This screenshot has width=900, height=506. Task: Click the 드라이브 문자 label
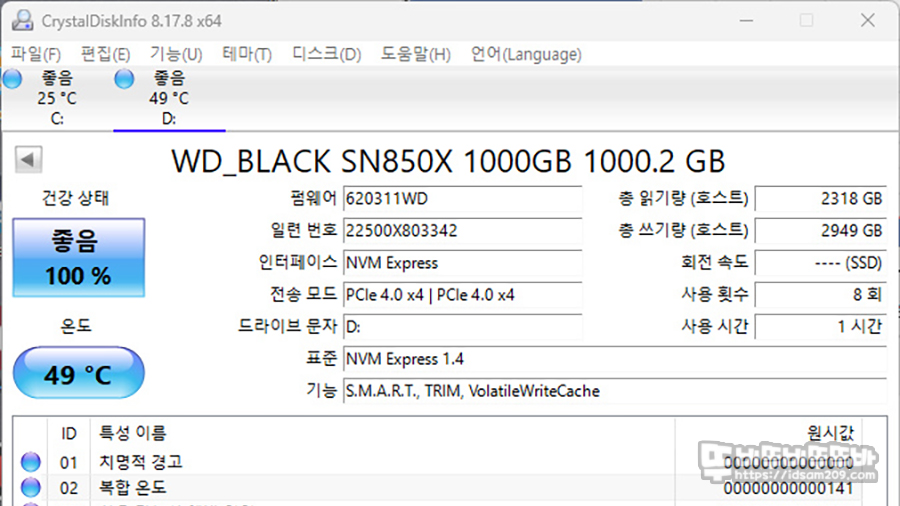(288, 326)
